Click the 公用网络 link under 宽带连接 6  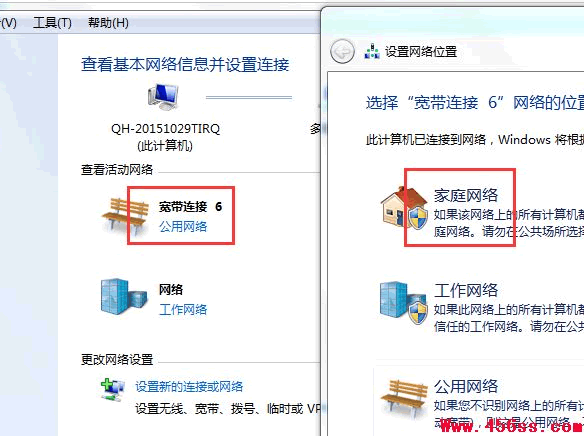(183, 226)
